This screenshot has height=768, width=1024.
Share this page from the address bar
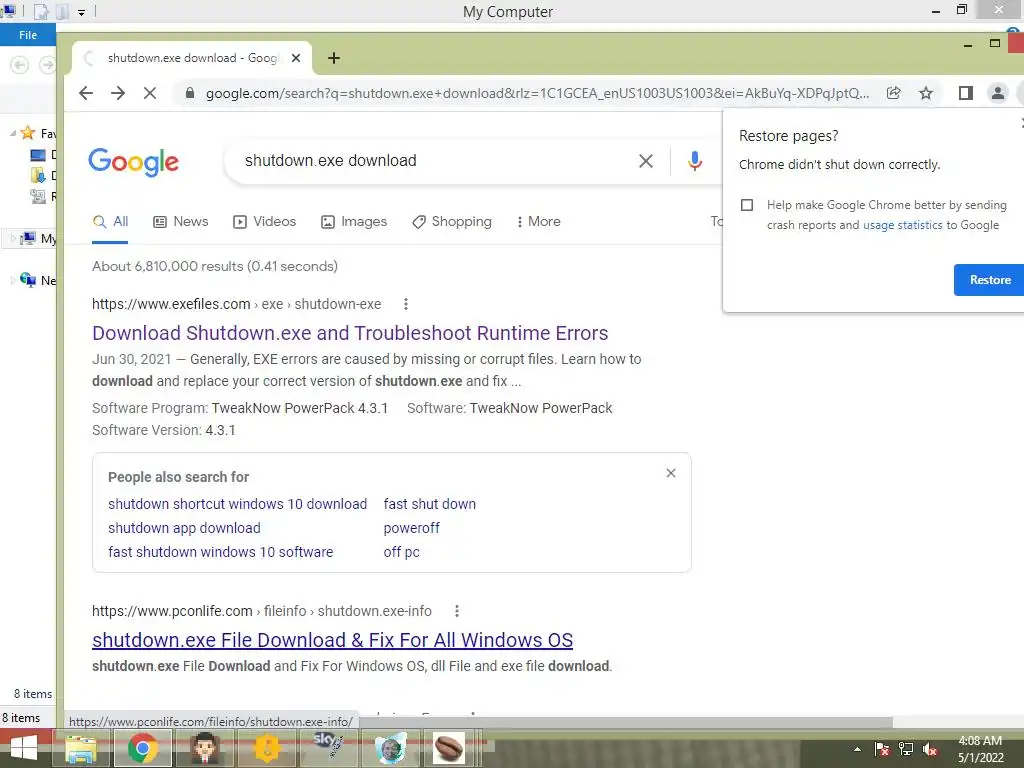[893, 93]
